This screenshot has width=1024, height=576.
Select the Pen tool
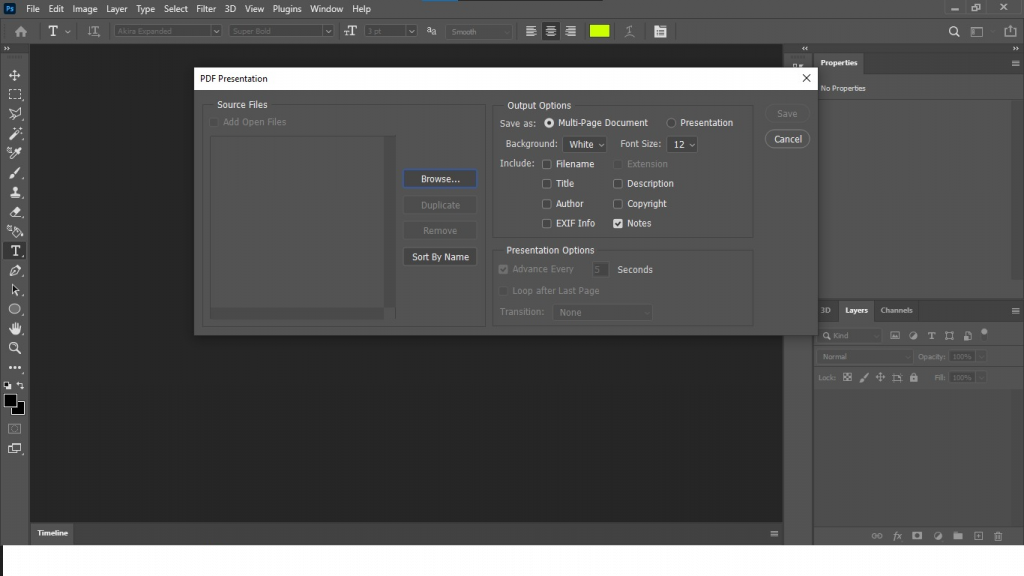point(14,272)
